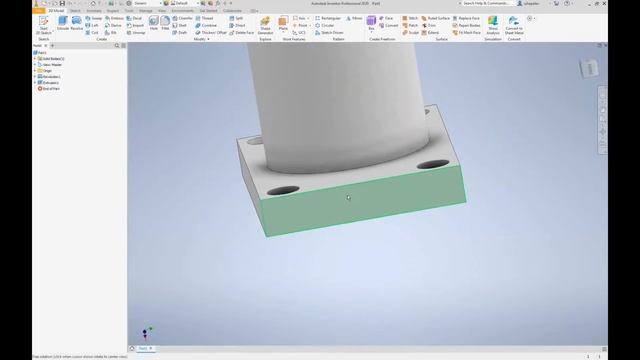Start a 2D Sketch
Screen dimensions: 640x360
(44, 25)
